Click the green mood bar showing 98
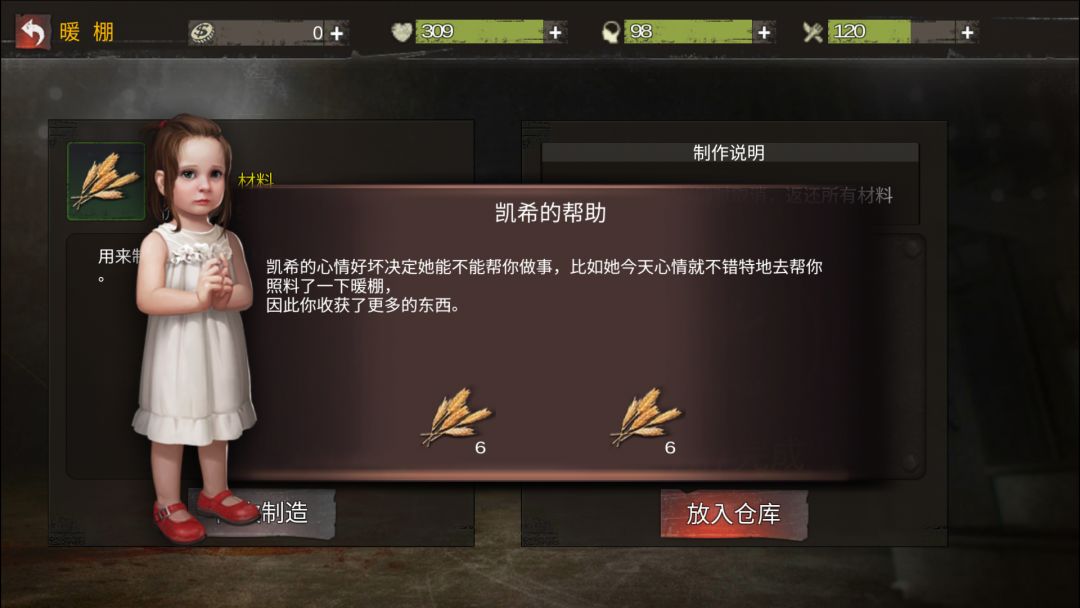The width and height of the screenshot is (1080, 608). coord(688,32)
